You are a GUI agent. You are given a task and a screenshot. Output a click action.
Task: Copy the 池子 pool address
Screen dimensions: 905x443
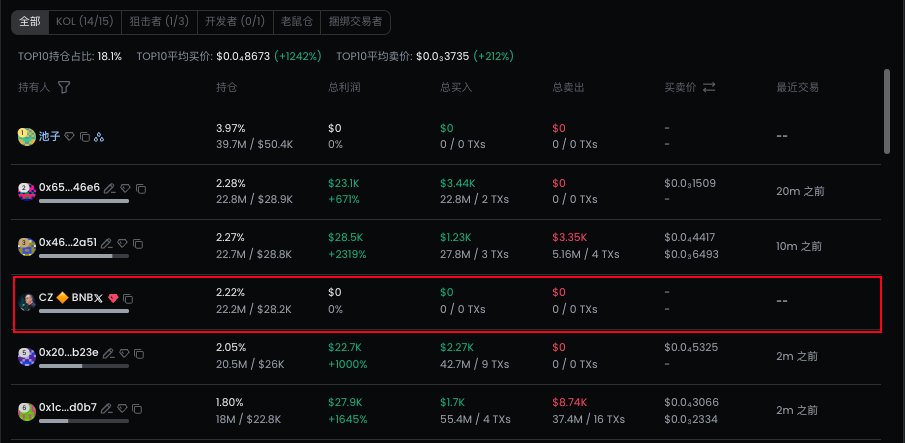click(x=84, y=136)
